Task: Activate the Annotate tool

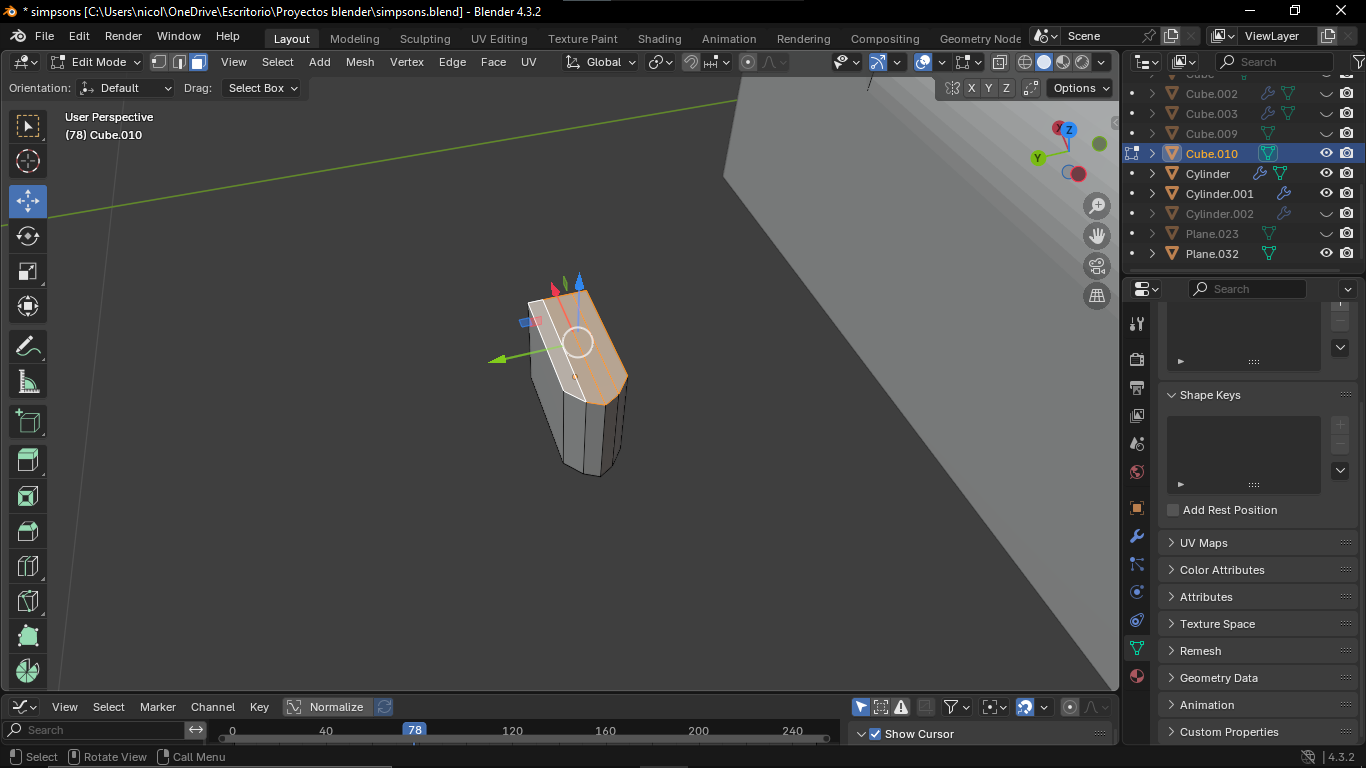Action: pos(28,347)
